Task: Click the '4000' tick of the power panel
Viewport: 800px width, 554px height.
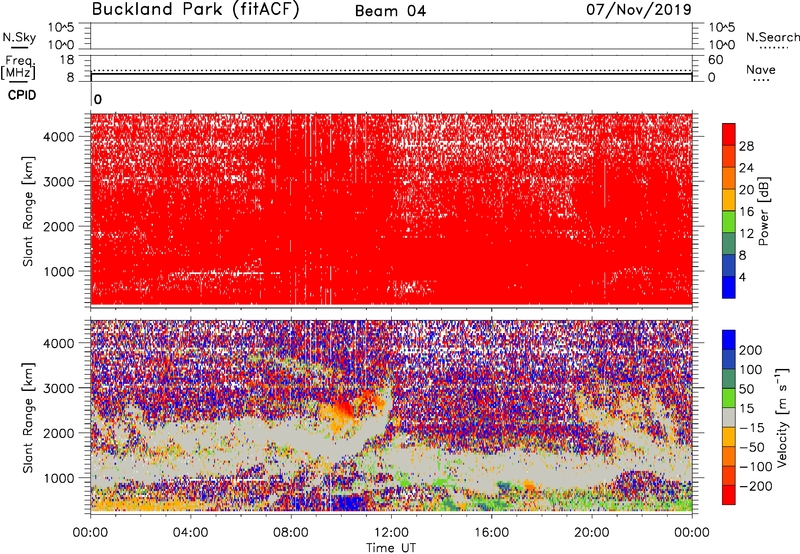Action: (59, 137)
